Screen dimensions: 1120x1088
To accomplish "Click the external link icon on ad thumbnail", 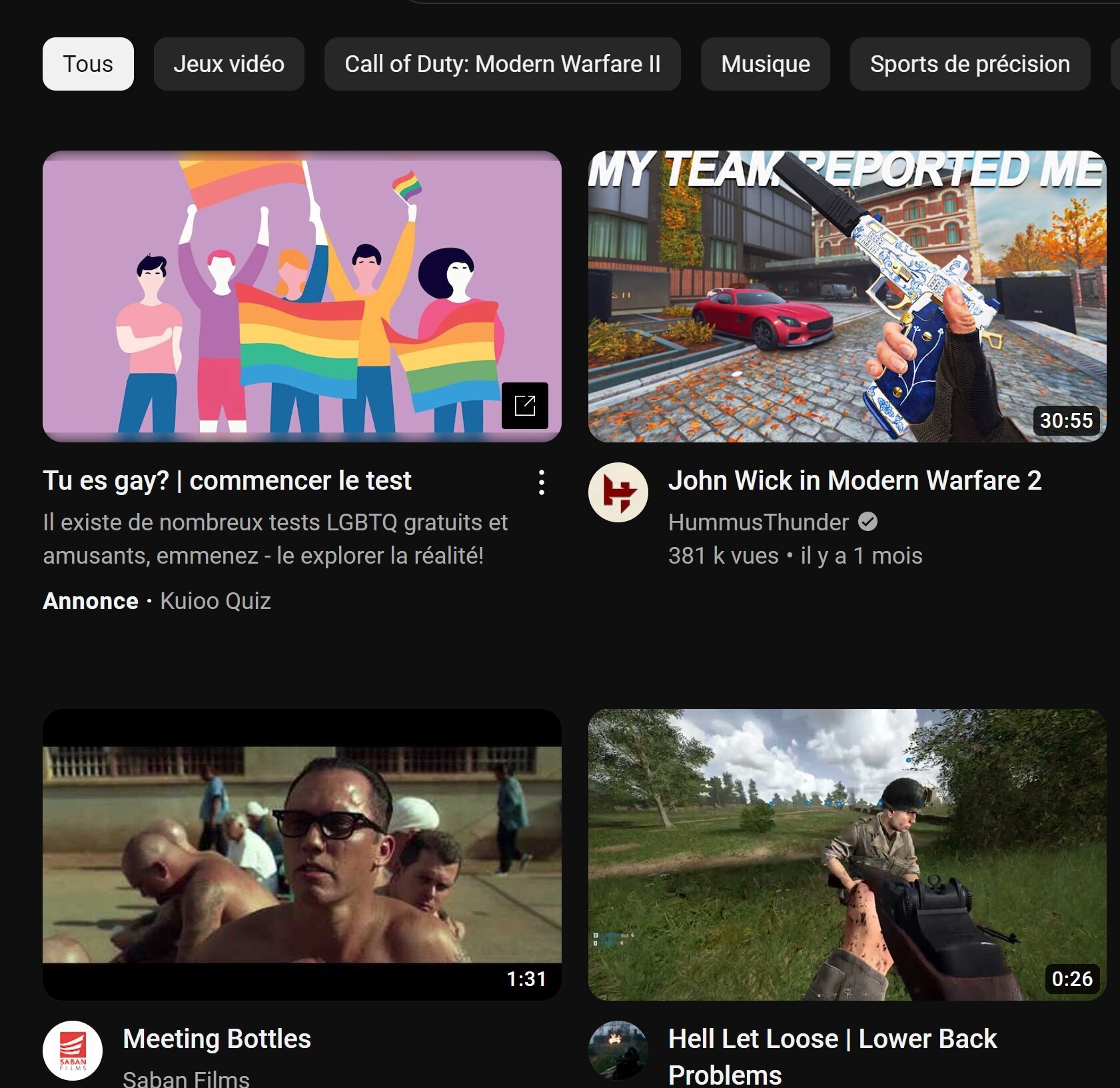I will [525, 405].
